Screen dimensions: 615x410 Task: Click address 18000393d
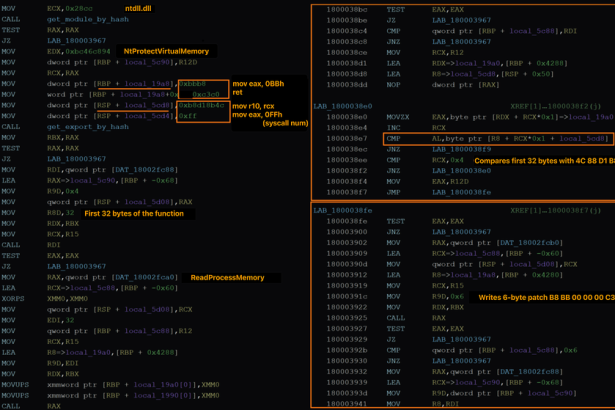347,393
